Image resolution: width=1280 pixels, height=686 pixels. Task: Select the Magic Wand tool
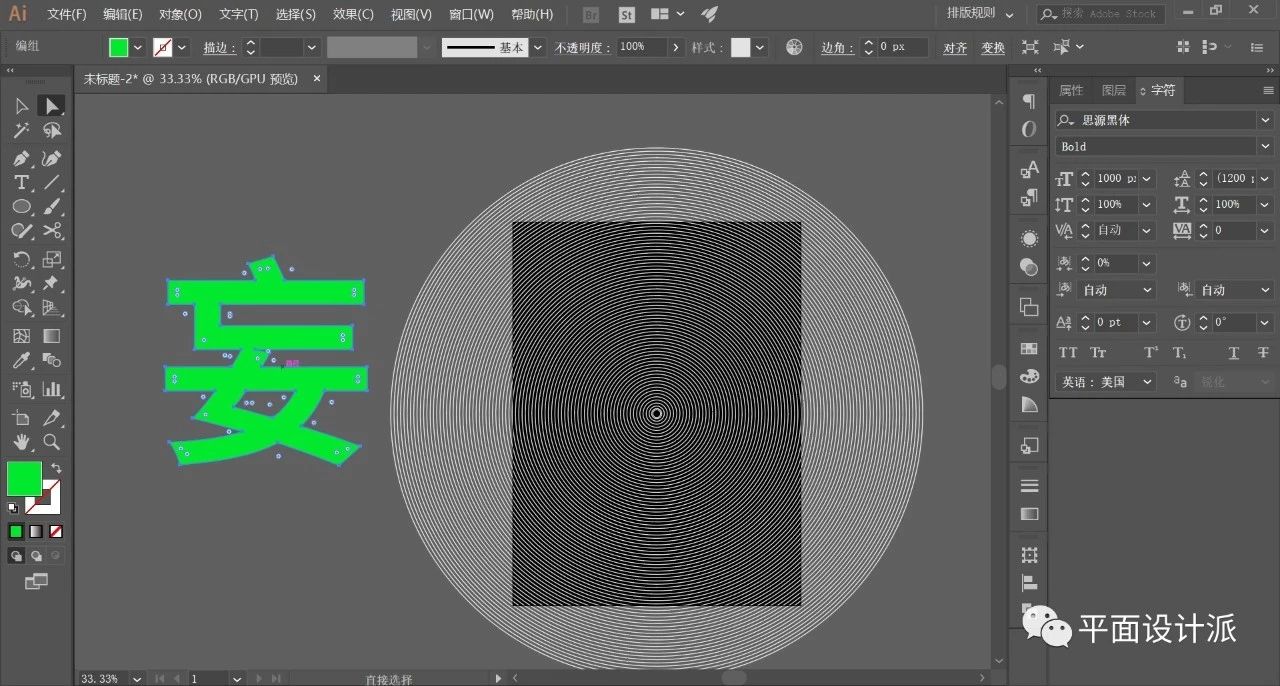21,130
